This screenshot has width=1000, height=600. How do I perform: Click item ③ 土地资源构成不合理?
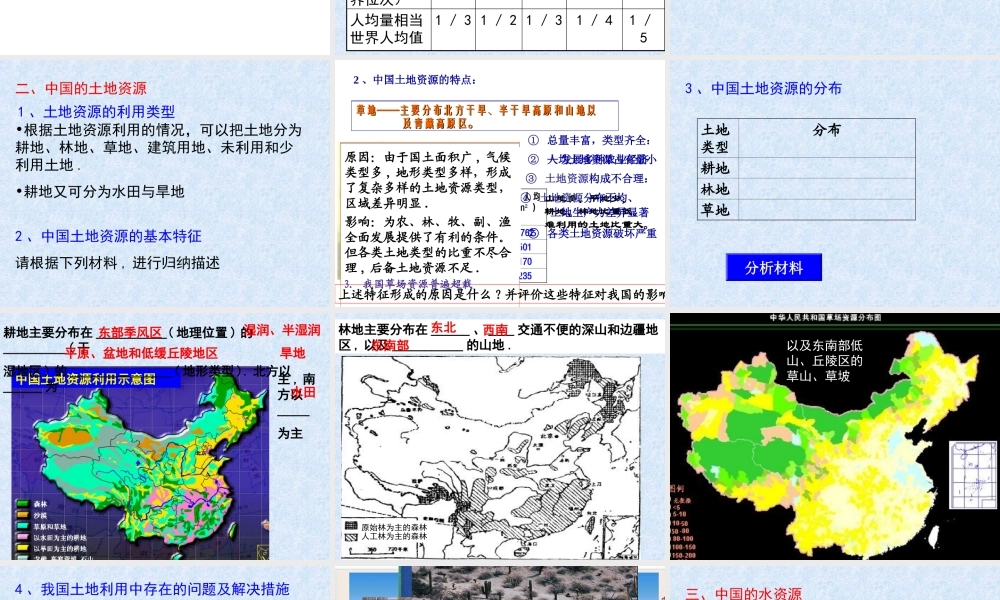(587, 179)
